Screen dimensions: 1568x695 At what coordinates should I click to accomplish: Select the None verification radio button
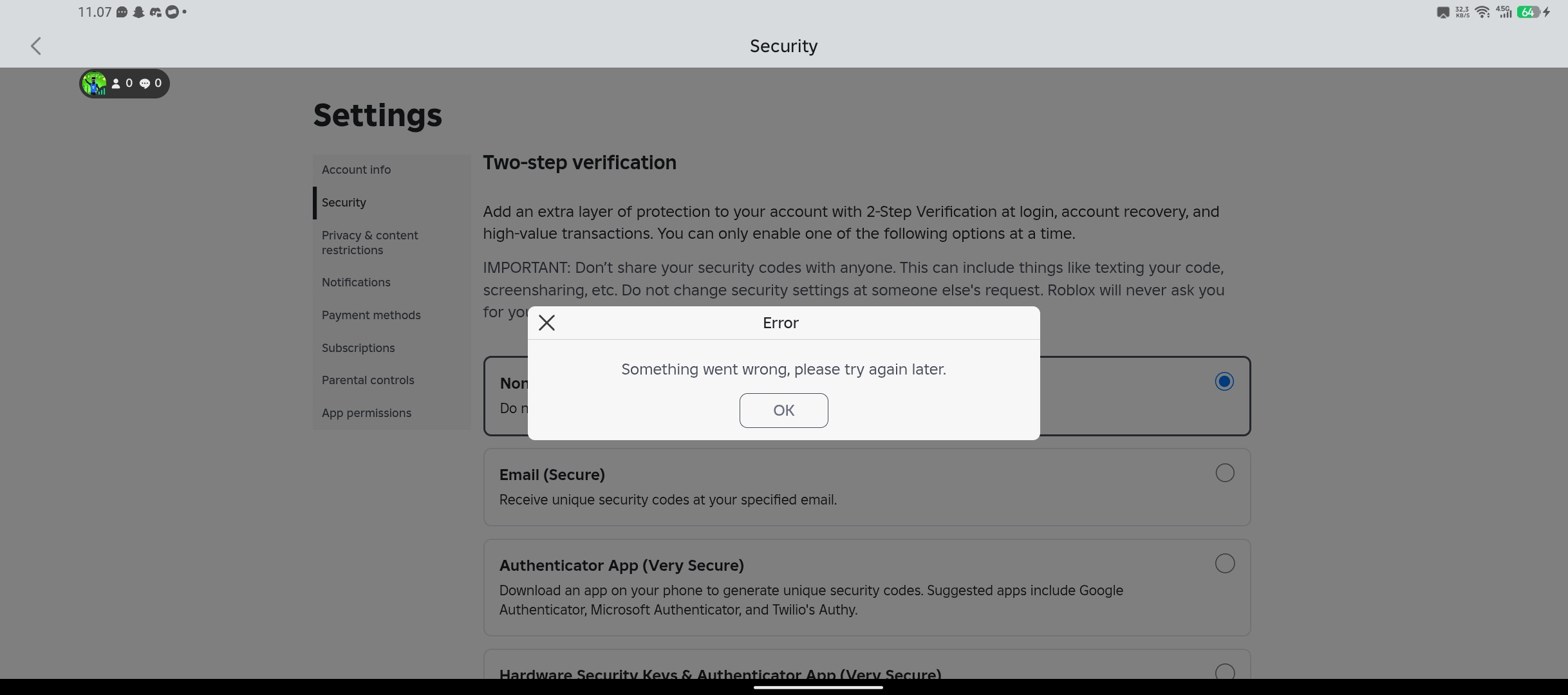[x=1224, y=382]
